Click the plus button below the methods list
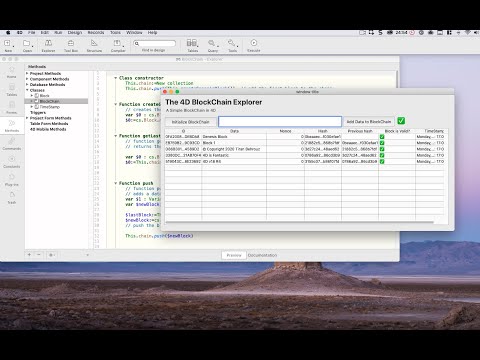Screen dimensions: 480x360 point(29,255)
